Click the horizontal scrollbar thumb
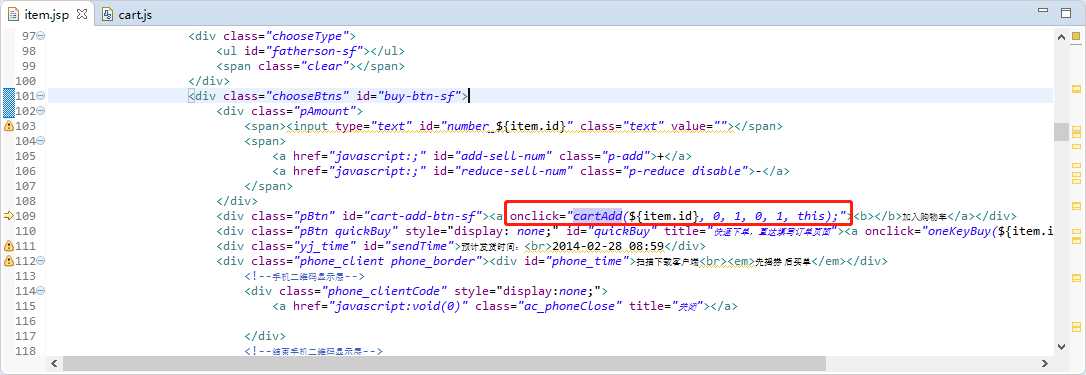Image resolution: width=1086 pixels, height=375 pixels. 444,363
